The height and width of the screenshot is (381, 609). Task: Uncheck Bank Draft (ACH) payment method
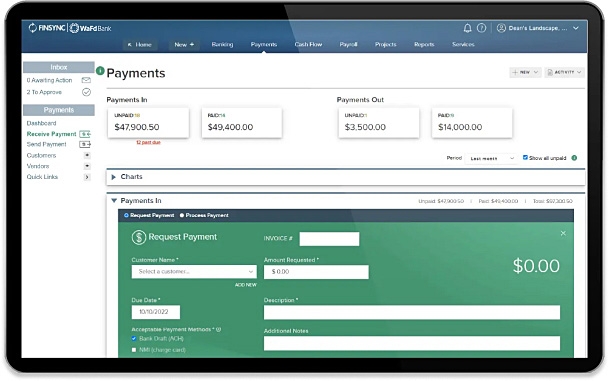134,338
